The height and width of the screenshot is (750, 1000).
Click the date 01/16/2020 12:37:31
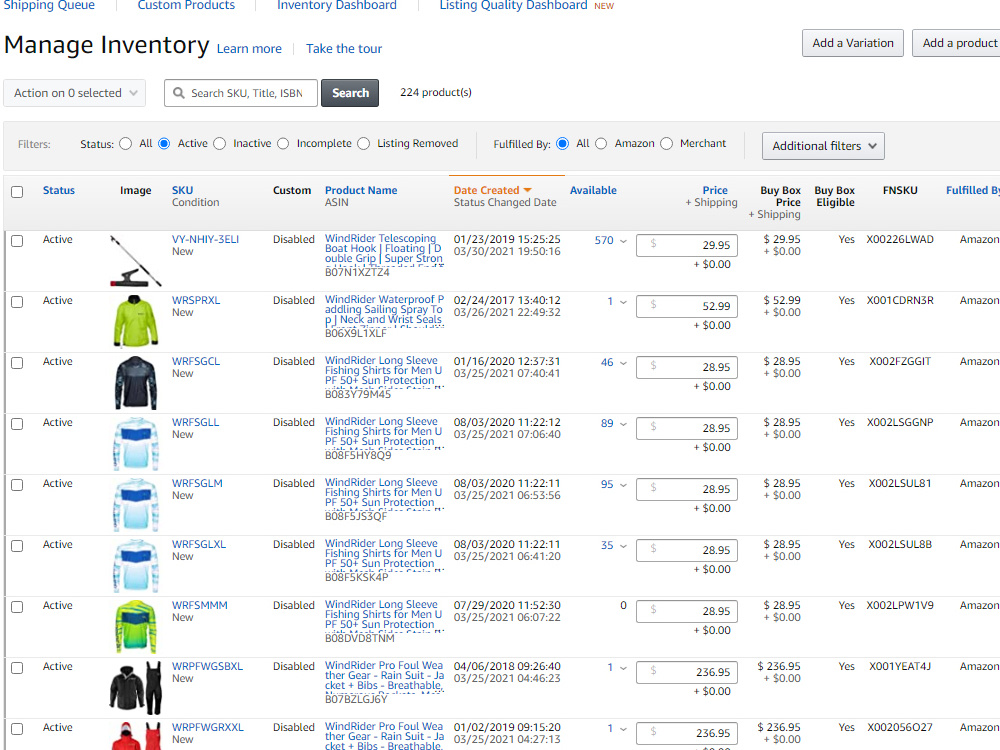pos(507,361)
